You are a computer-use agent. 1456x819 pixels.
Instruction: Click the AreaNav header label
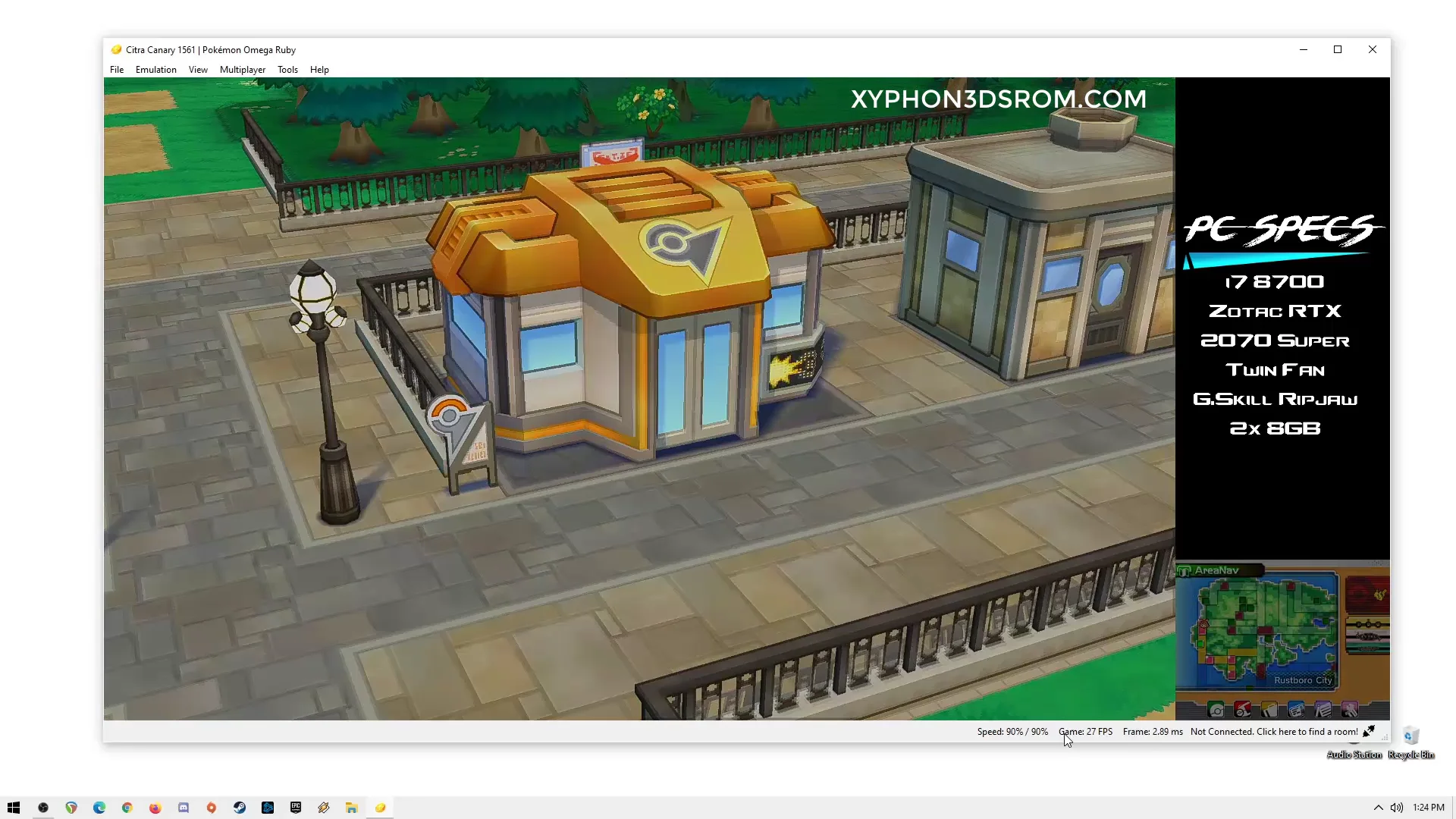pyautogui.click(x=1216, y=570)
